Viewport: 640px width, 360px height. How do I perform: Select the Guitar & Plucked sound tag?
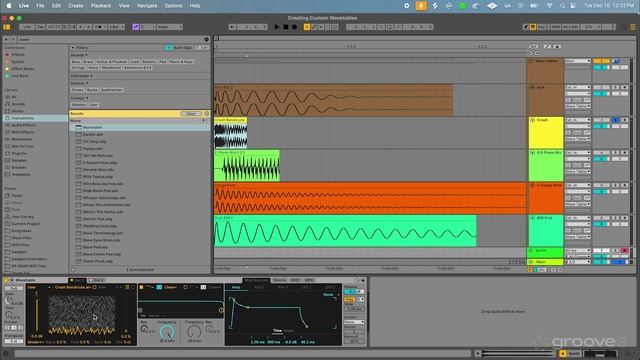click(x=111, y=62)
